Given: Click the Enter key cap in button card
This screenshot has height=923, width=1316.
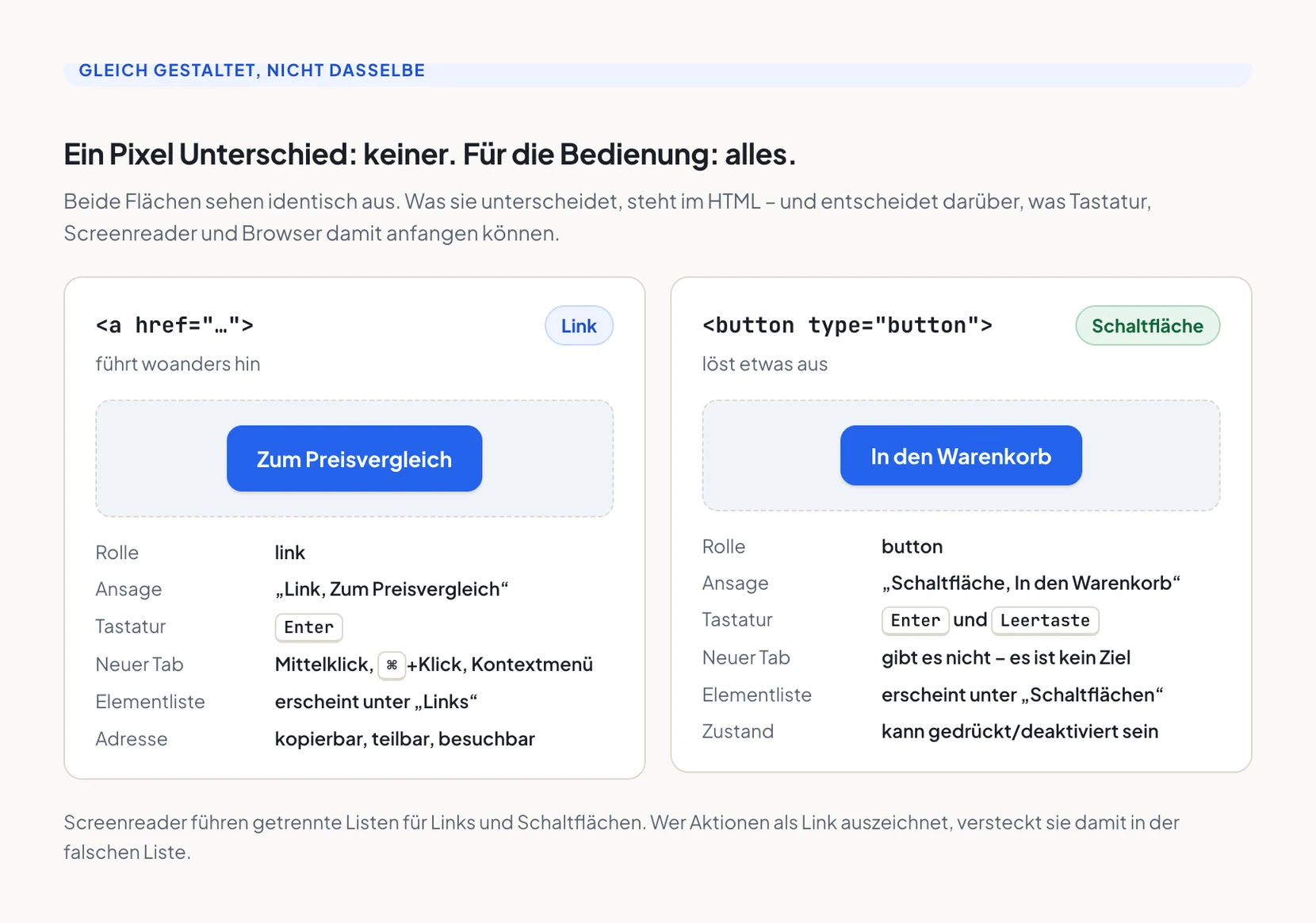Looking at the screenshot, I should [x=915, y=620].
